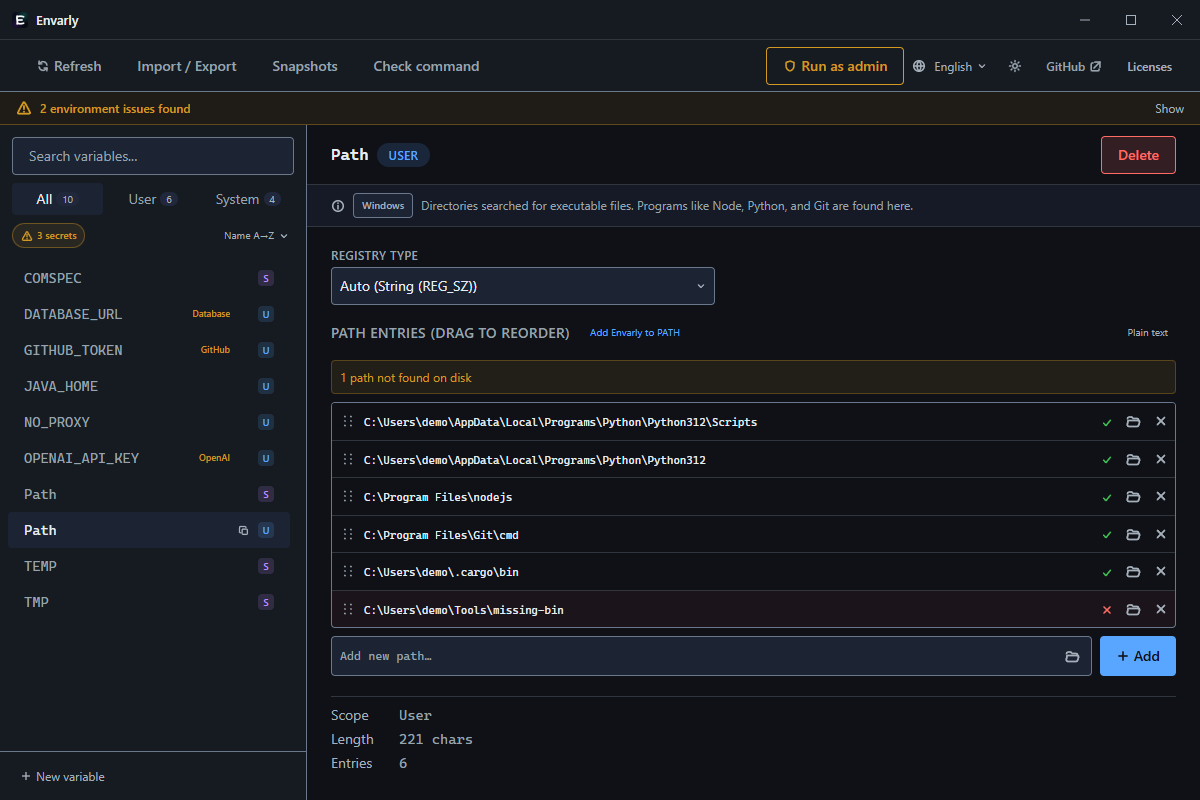Remove the Git\cmd path entry
This screenshot has width=1200, height=800.
coord(1161,535)
